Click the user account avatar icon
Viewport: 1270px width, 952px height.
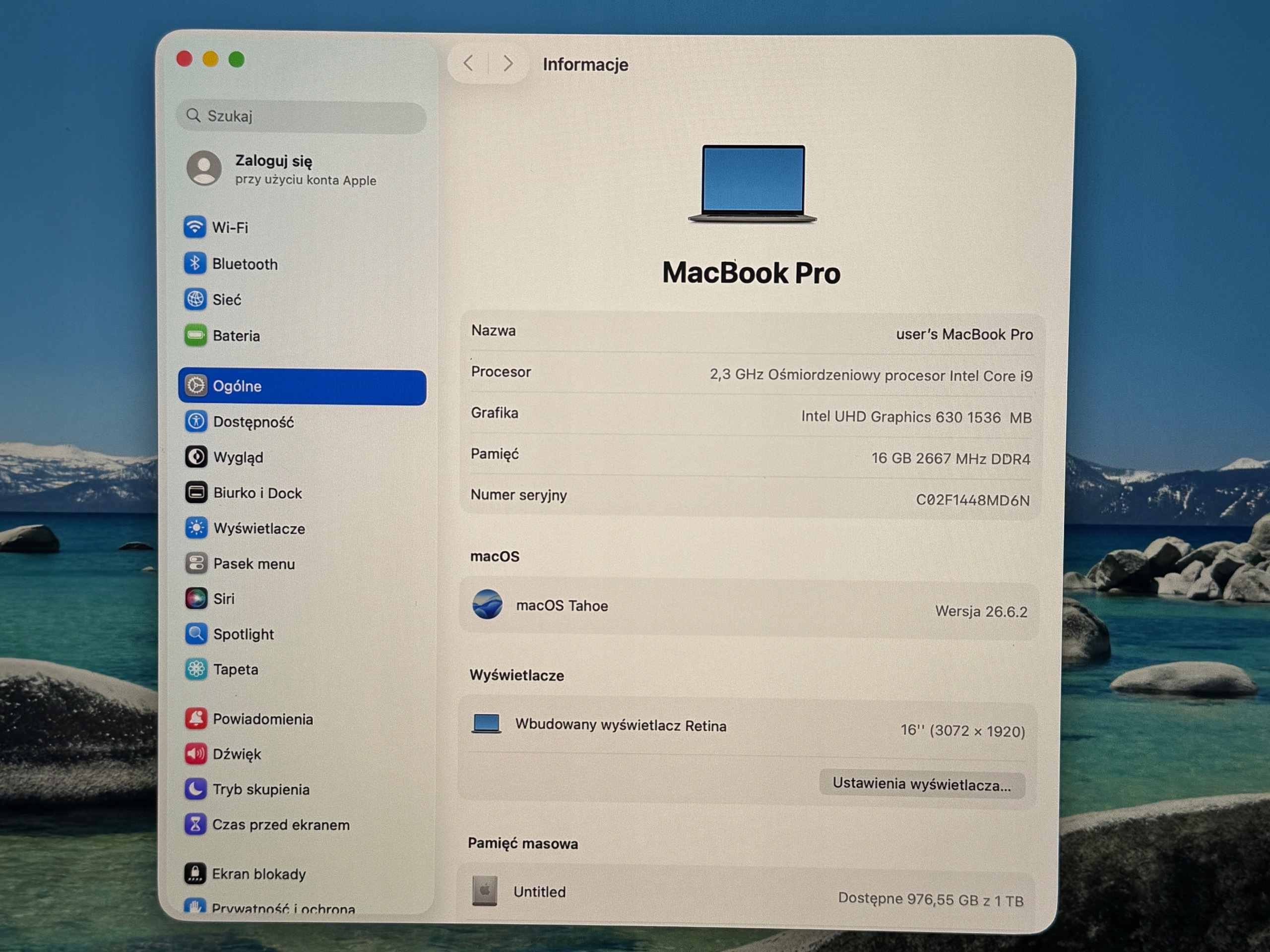tap(204, 168)
